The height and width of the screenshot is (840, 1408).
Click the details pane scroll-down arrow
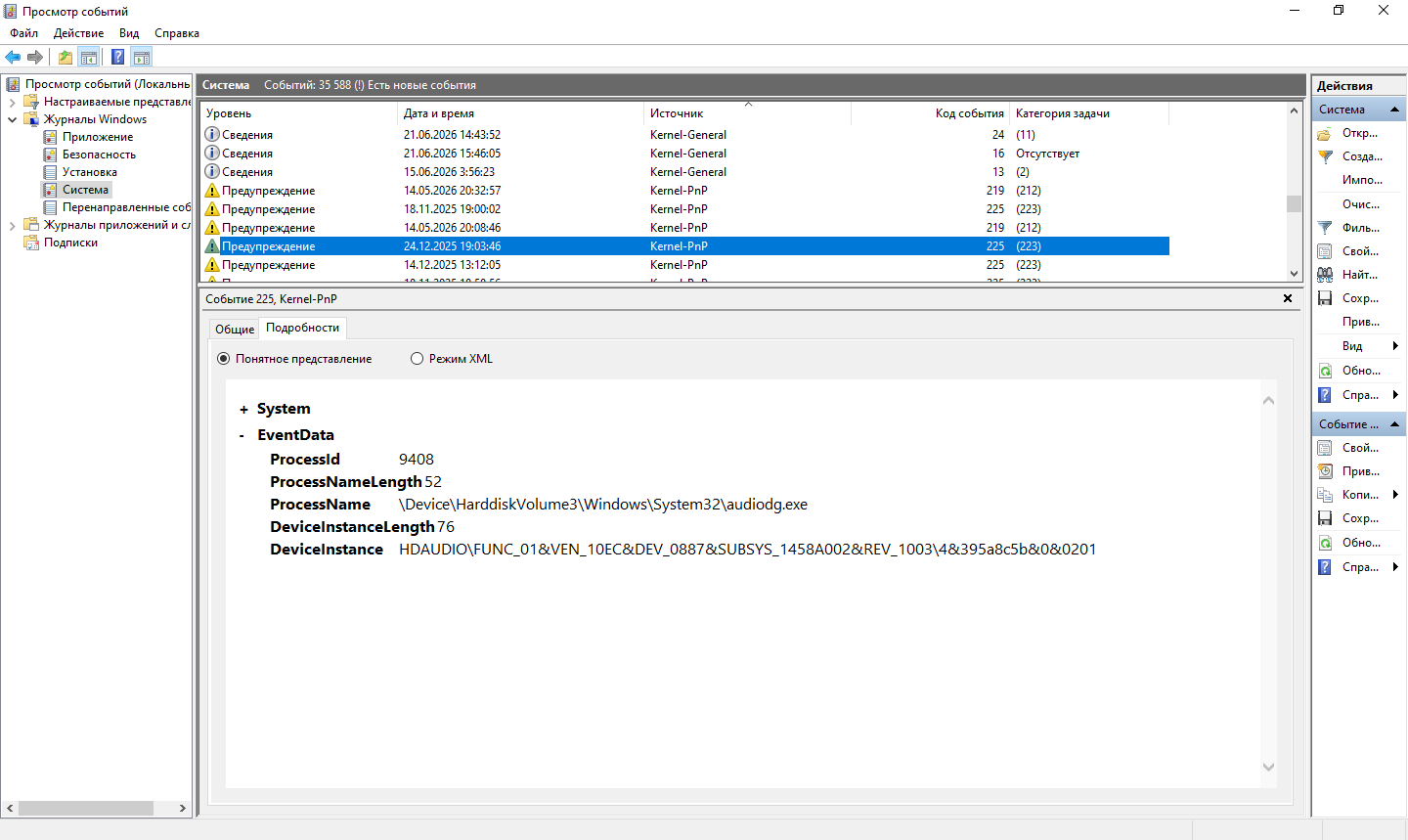[1268, 768]
